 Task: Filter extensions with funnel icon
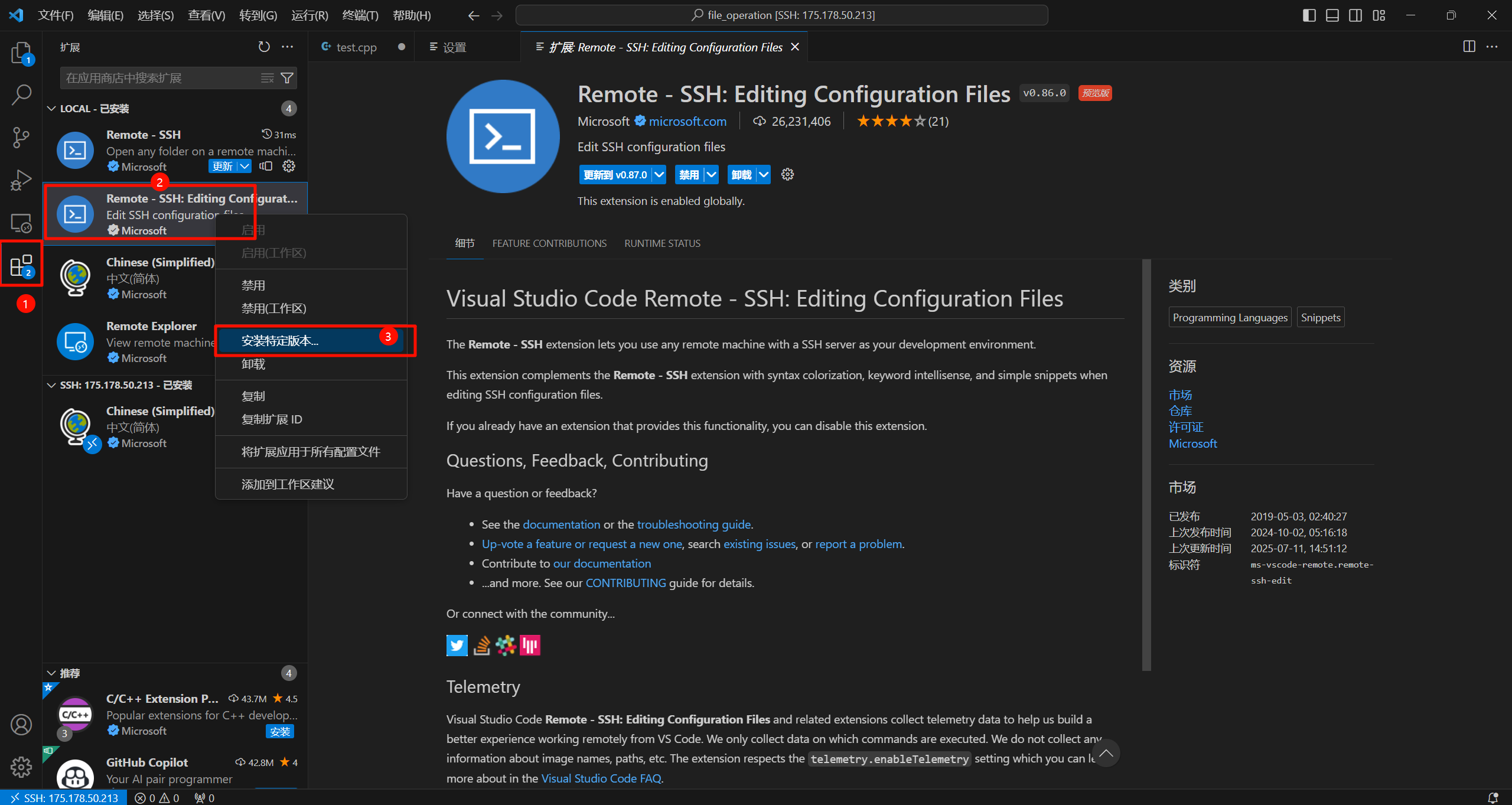(x=287, y=78)
